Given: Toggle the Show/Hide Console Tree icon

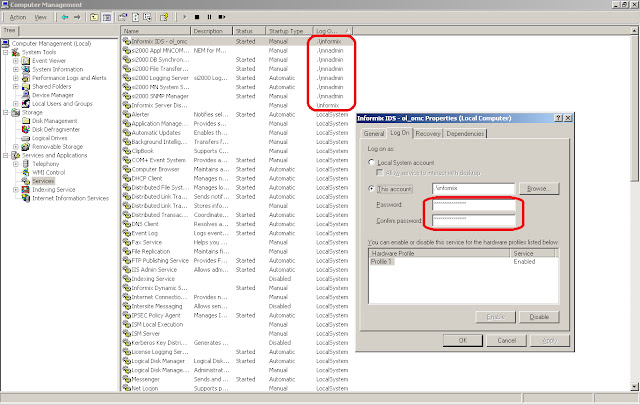Looking at the screenshot, I should 107,17.
